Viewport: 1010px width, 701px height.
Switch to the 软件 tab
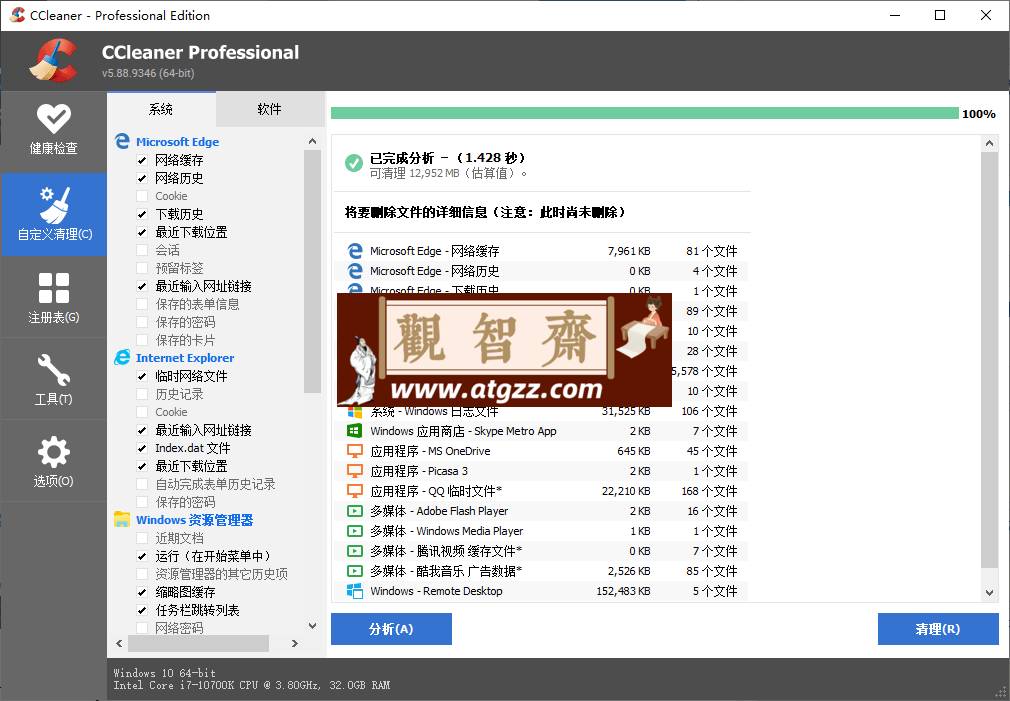(x=269, y=110)
